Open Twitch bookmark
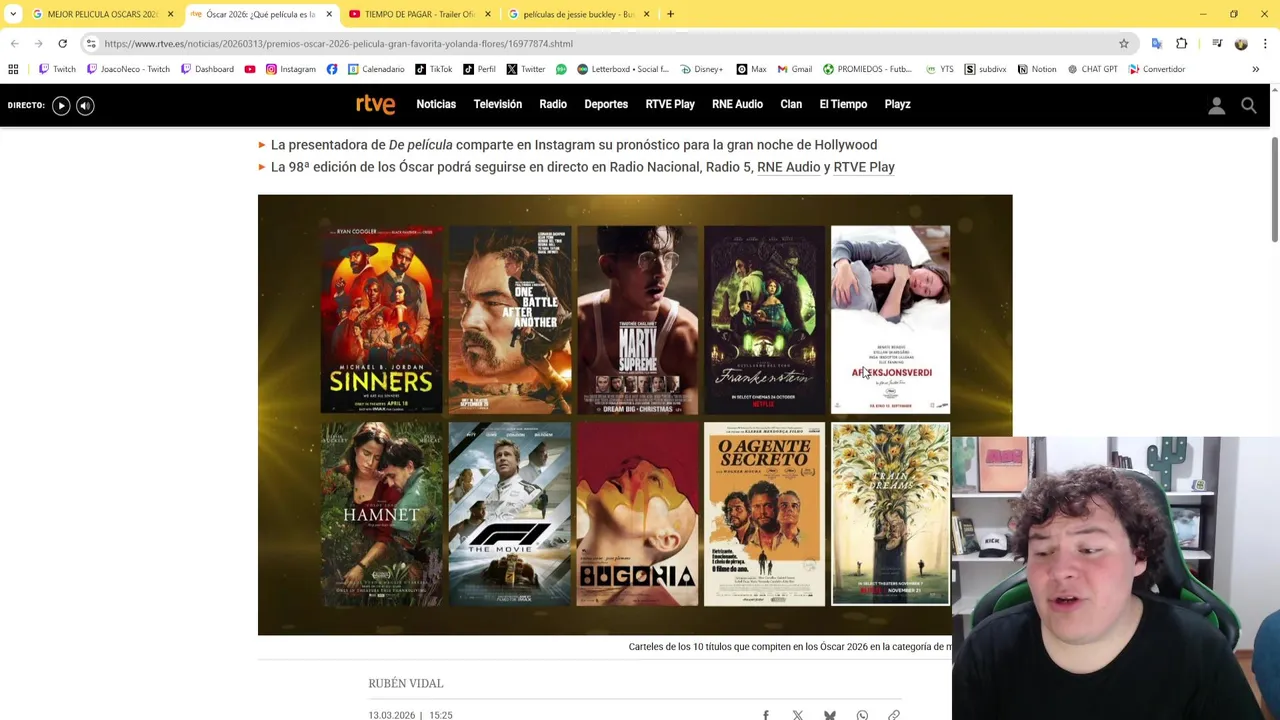This screenshot has height=720, width=1280. pos(57,69)
